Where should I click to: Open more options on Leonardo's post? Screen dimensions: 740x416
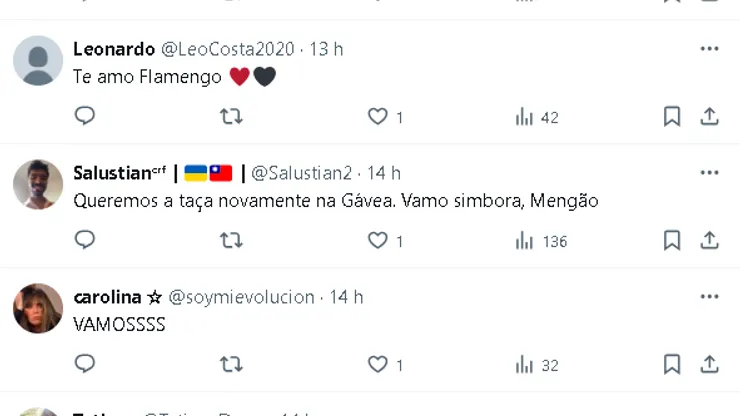pos(709,49)
